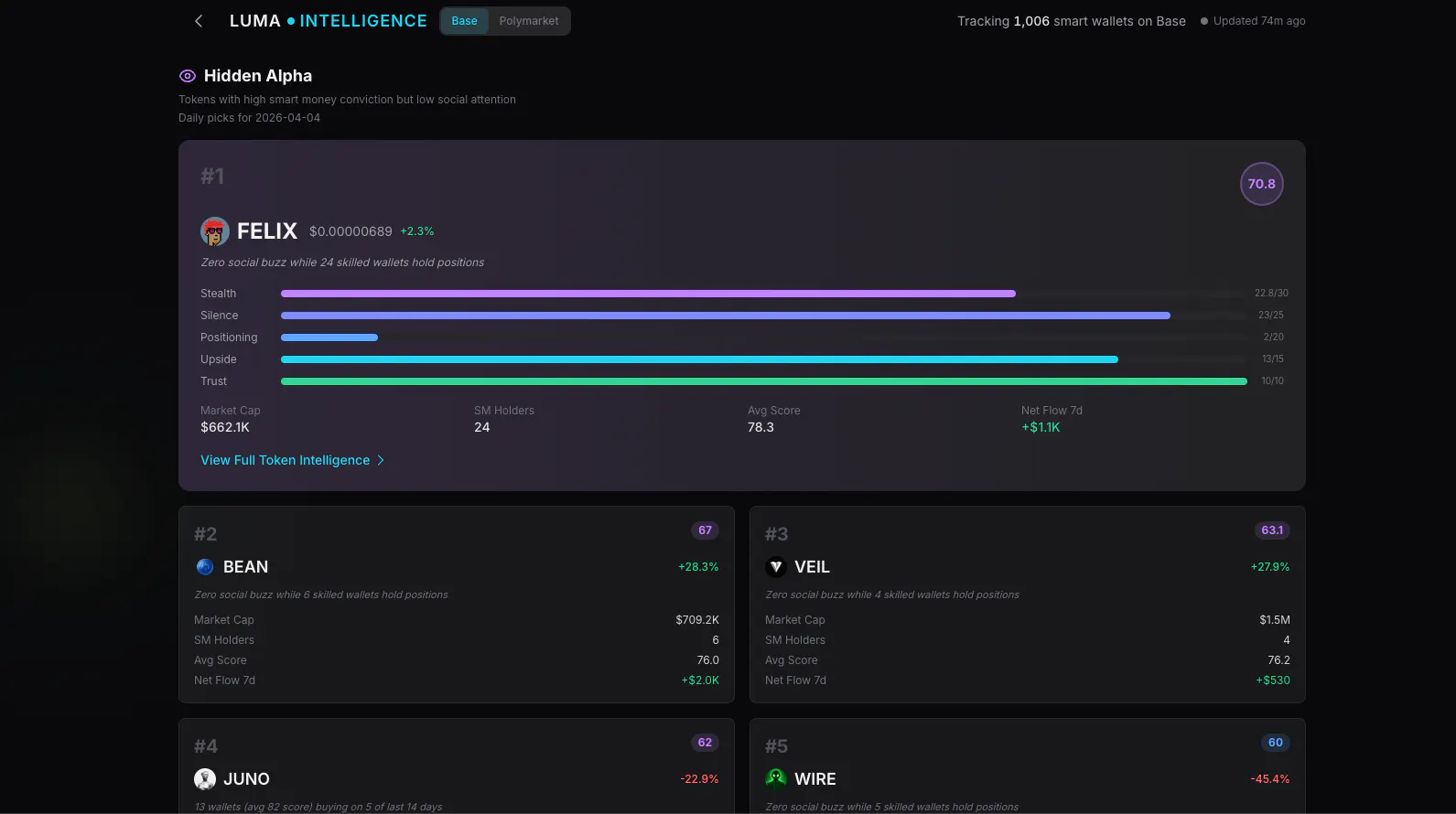Image resolution: width=1456 pixels, height=814 pixels.
Task: Click the 67 score badge on BEAN
Action: pos(705,530)
